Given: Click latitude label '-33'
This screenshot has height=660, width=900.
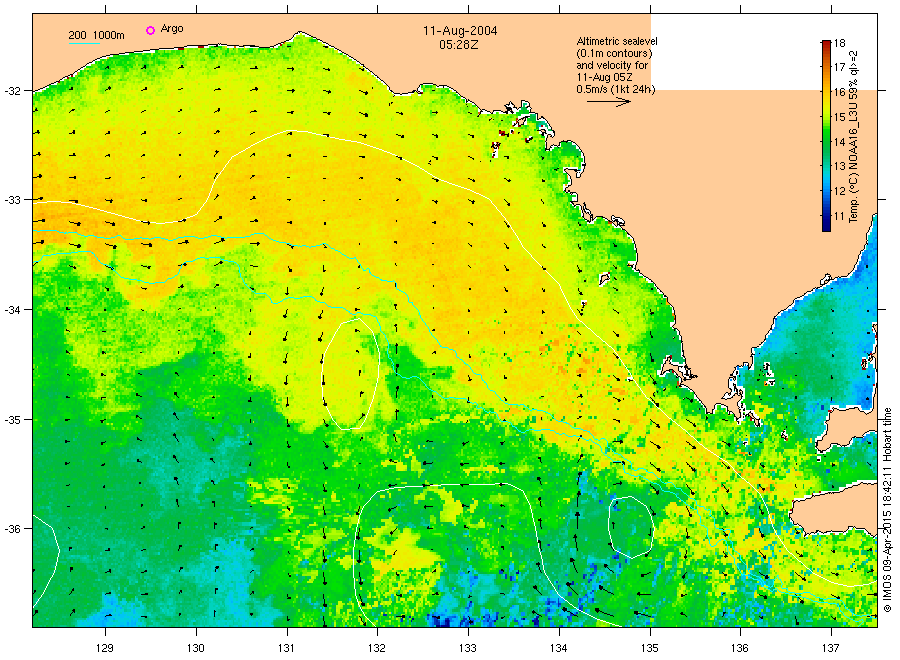Looking at the screenshot, I should click(13, 200).
